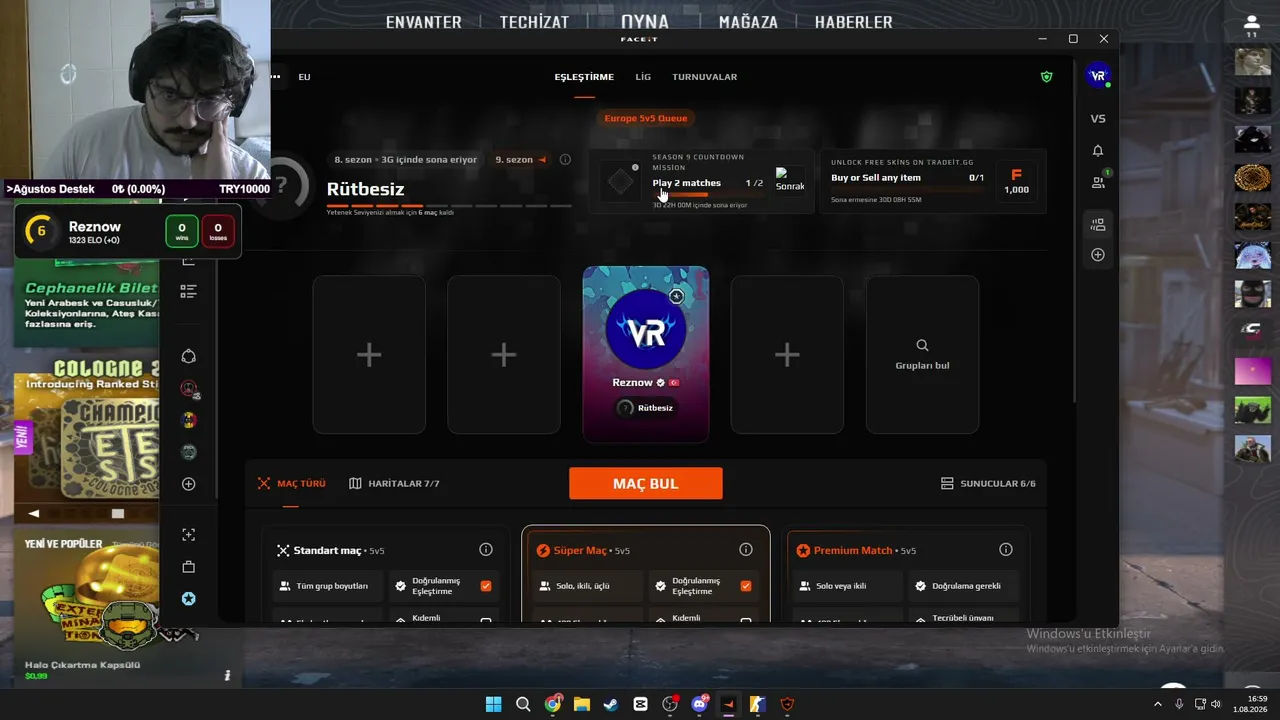Click the 9. sezon label

click(x=514, y=160)
